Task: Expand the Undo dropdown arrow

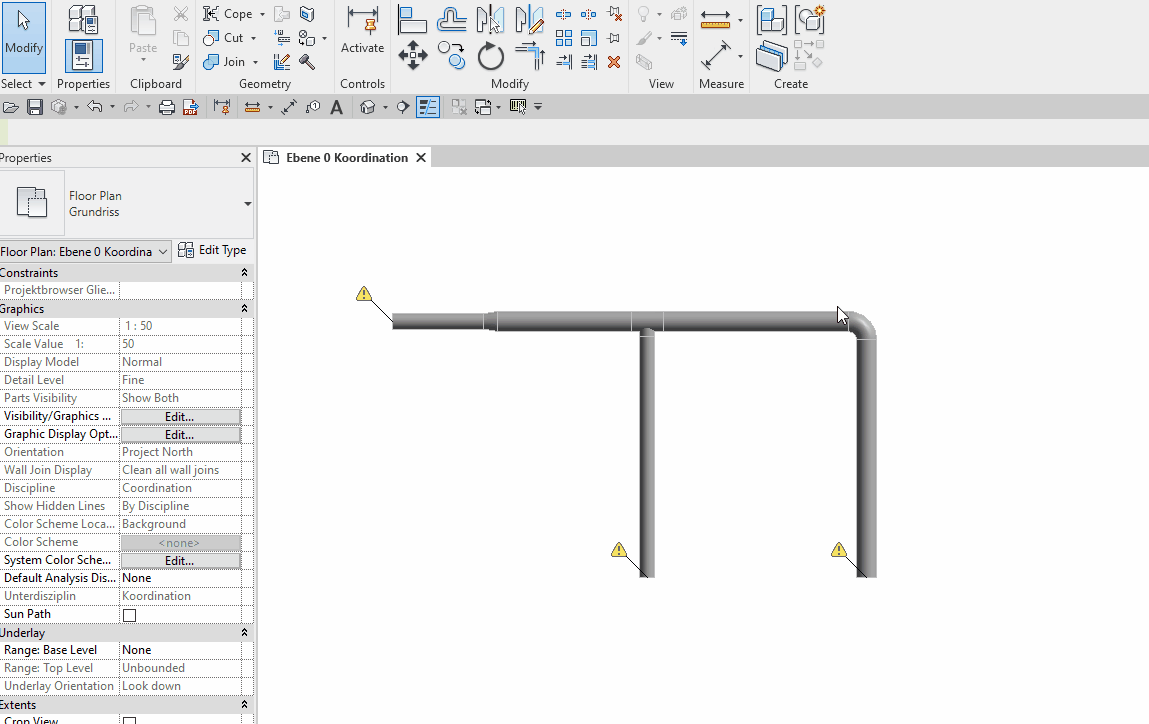Action: click(112, 105)
